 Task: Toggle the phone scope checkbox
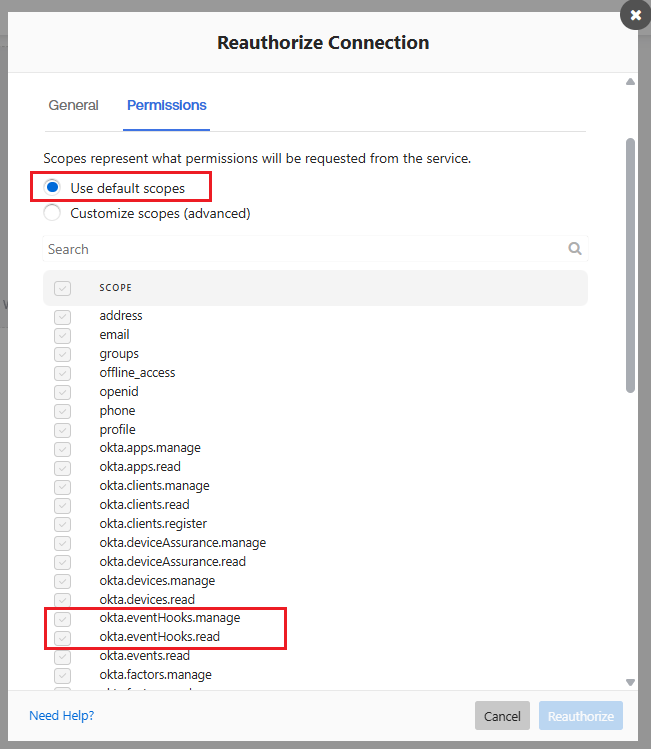63,411
